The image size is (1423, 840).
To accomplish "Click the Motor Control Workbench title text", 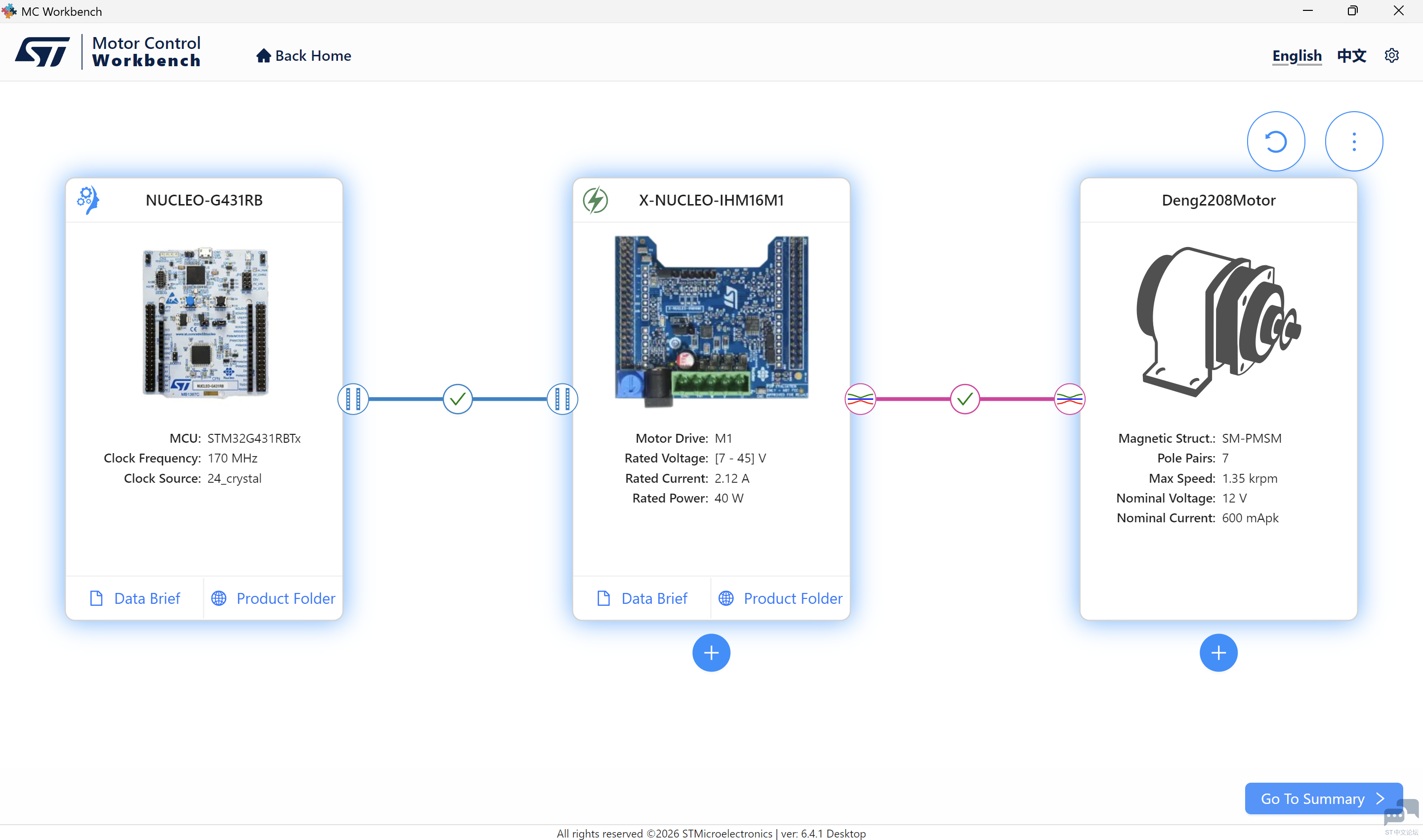I will [147, 51].
